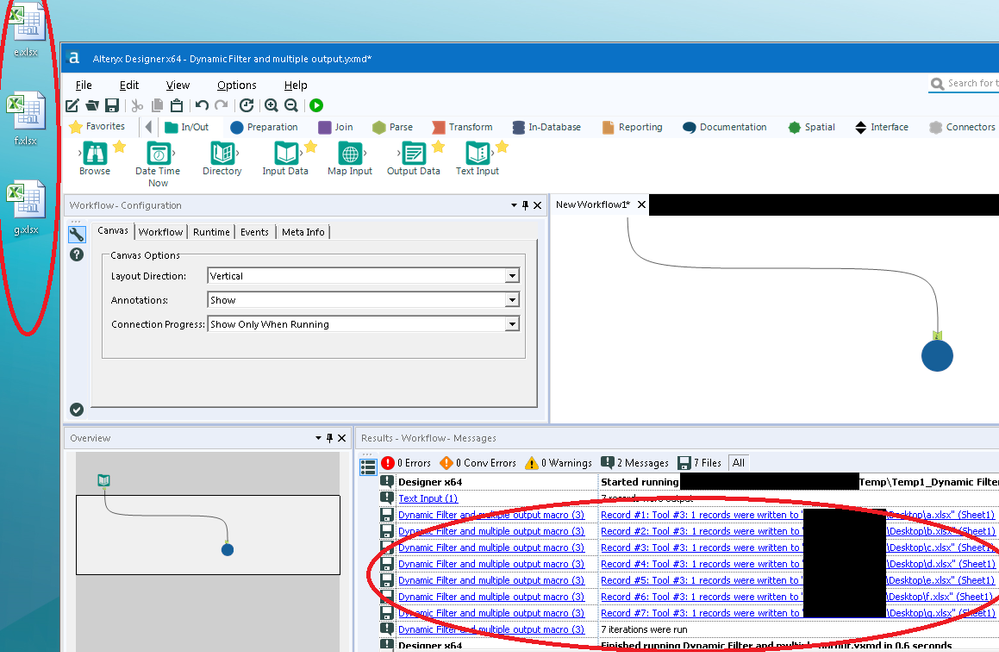Click the blue macro node on the canvas
Screen dimensions: 999x652
tap(937, 356)
